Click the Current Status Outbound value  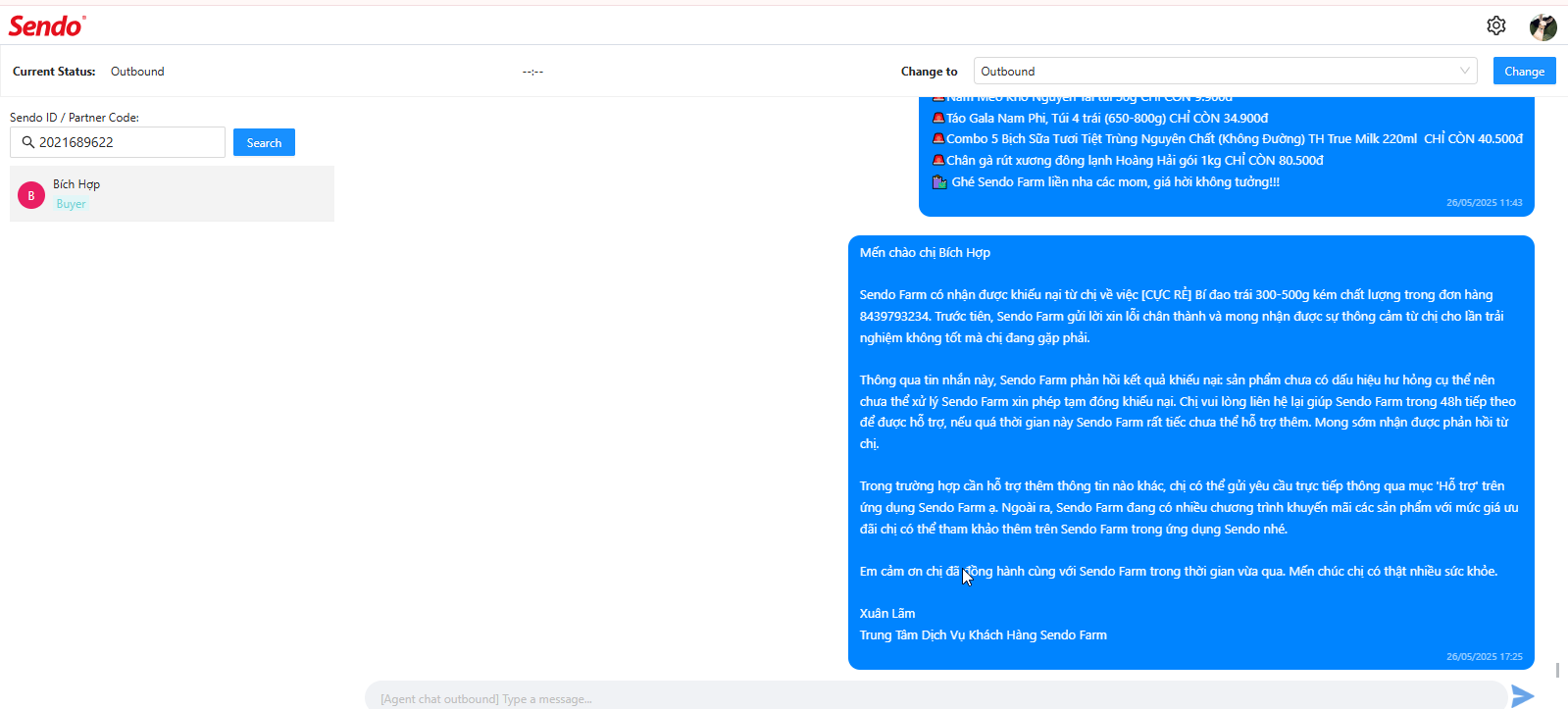pos(137,72)
